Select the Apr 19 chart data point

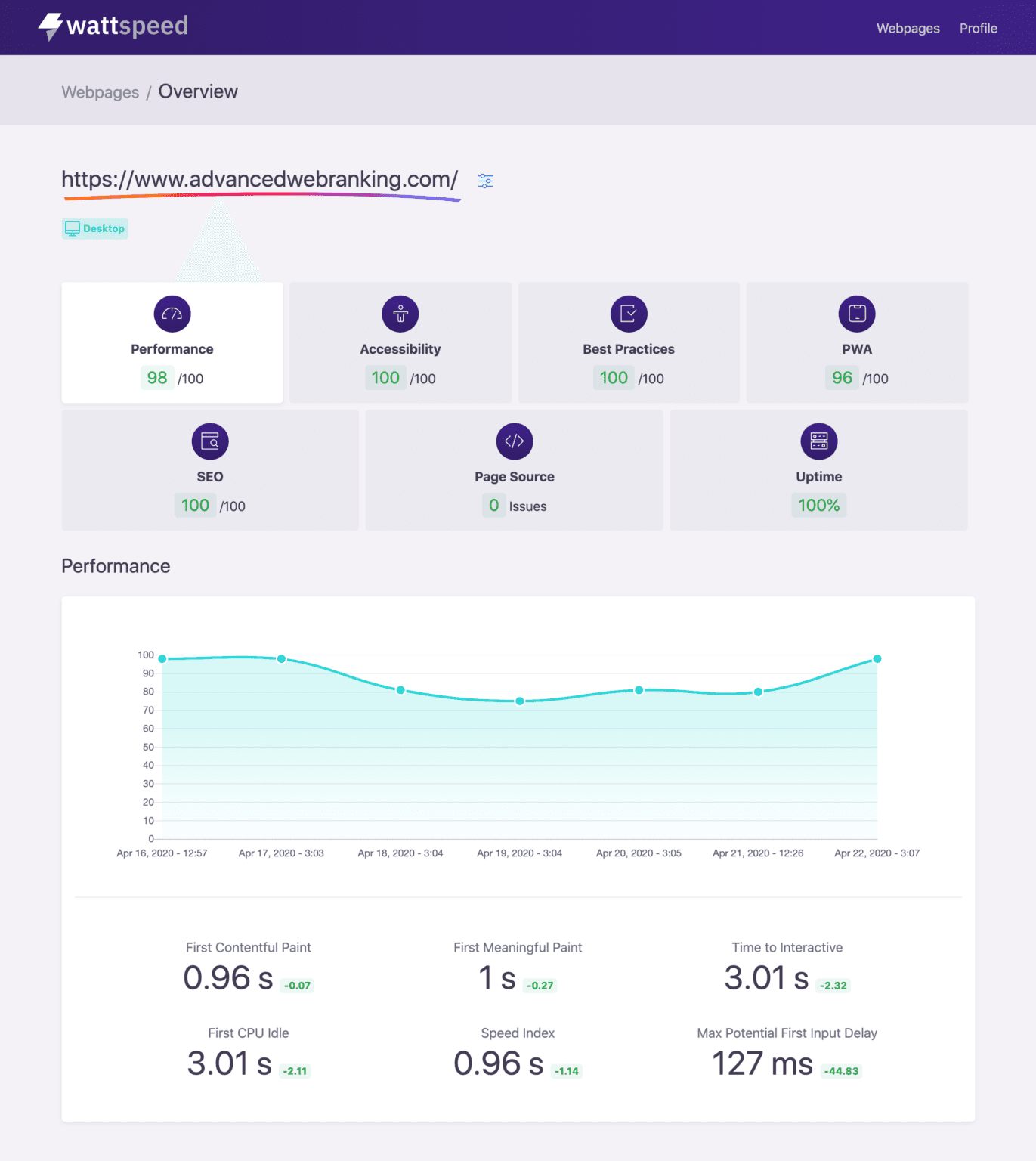[x=520, y=701]
